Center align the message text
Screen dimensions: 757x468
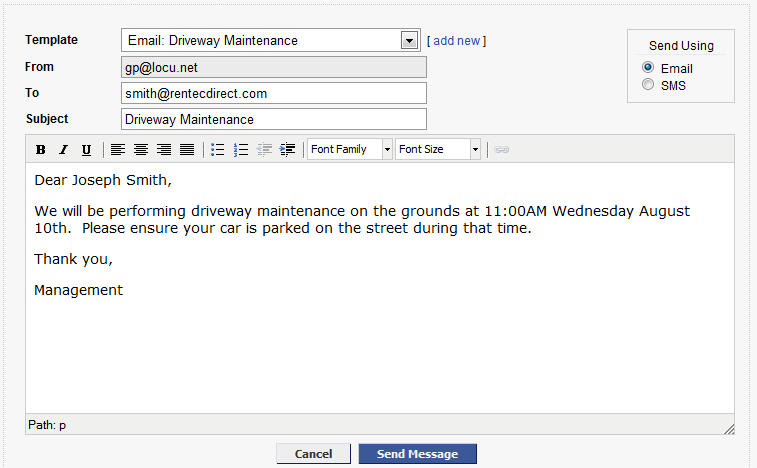[x=140, y=150]
